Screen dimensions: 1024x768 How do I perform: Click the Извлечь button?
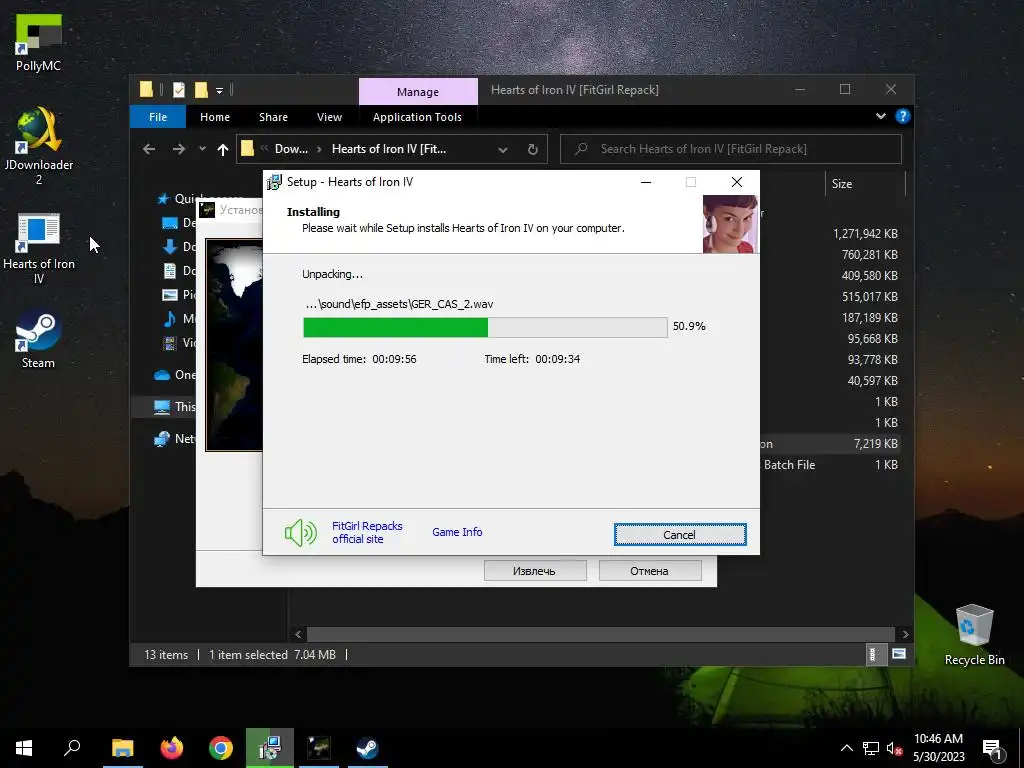pyautogui.click(x=535, y=571)
